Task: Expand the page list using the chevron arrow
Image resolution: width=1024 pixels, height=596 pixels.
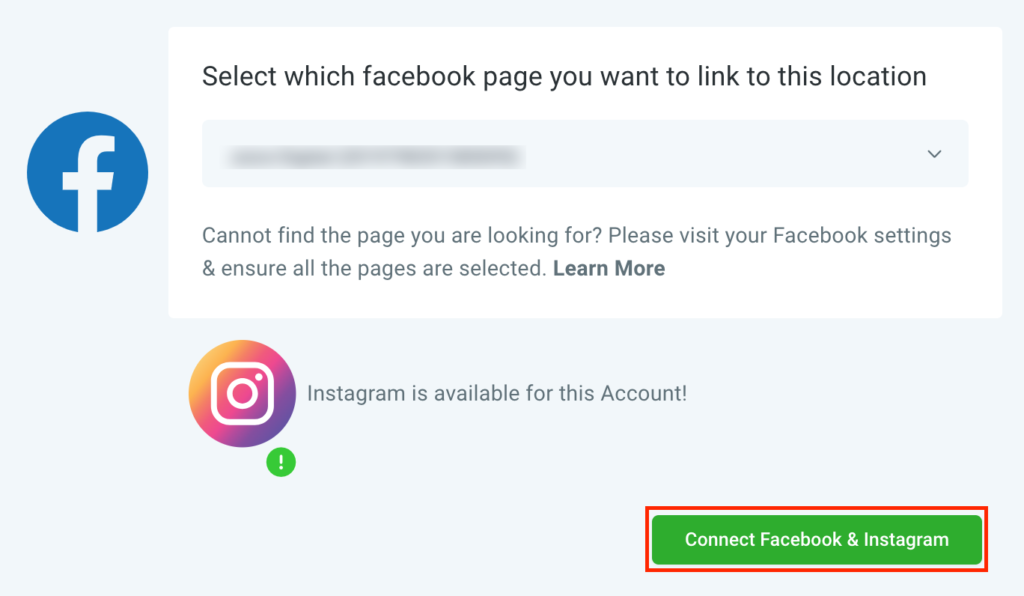Action: coord(935,154)
